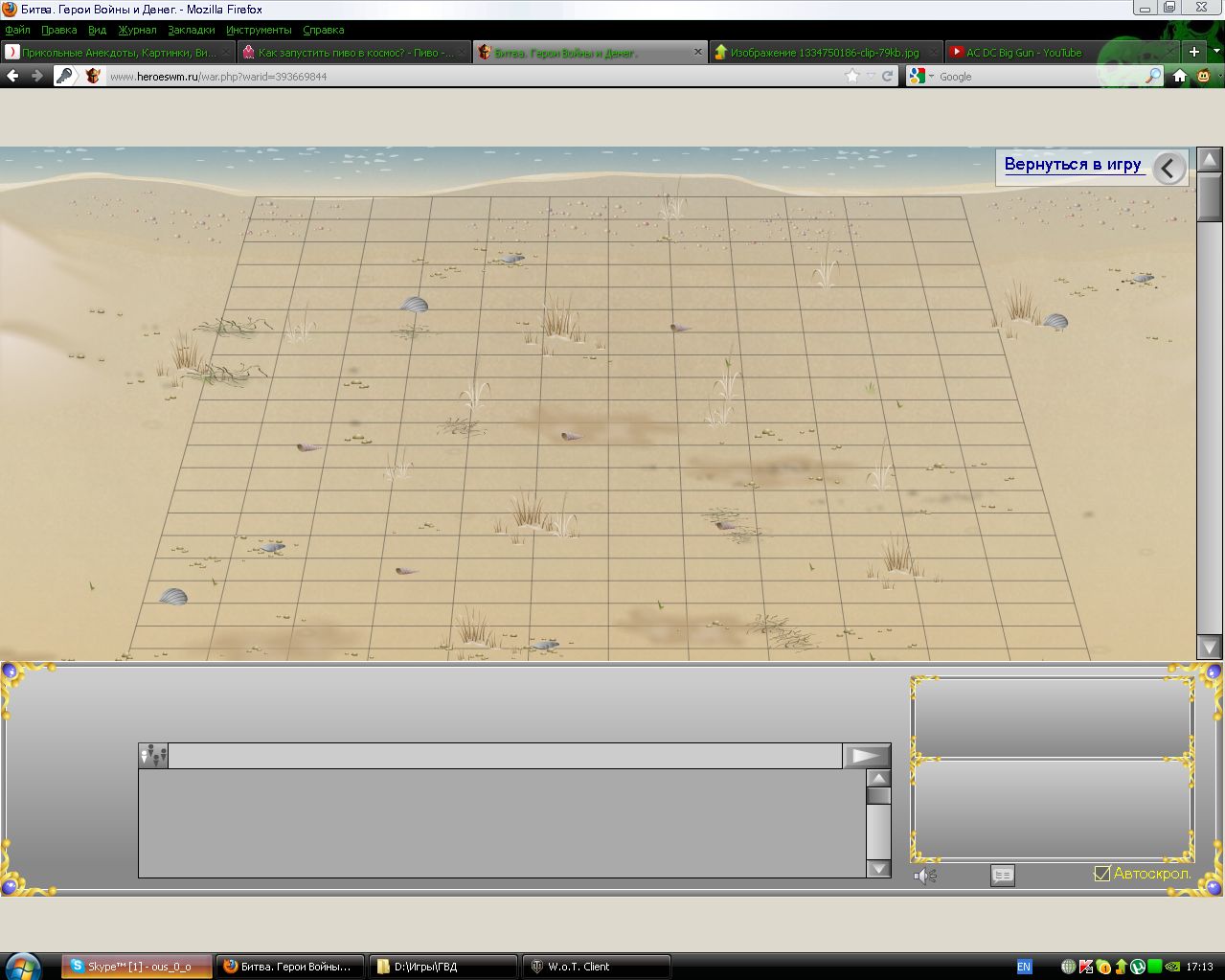Viewport: 1225px width, 980px height.
Task: Go back with browser back arrow
Action: tap(12, 76)
